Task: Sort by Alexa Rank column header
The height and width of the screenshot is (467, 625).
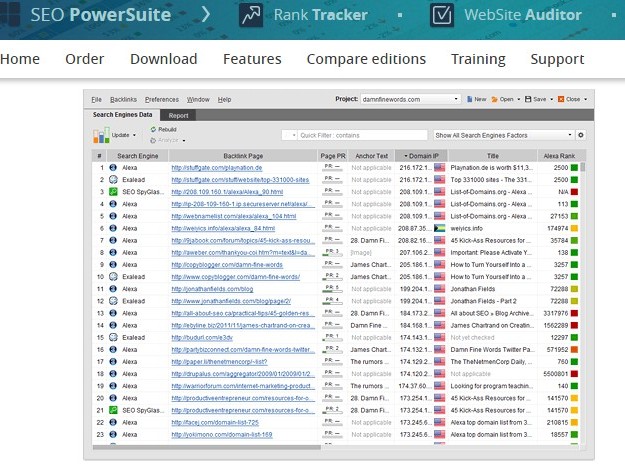Action: (x=559, y=156)
